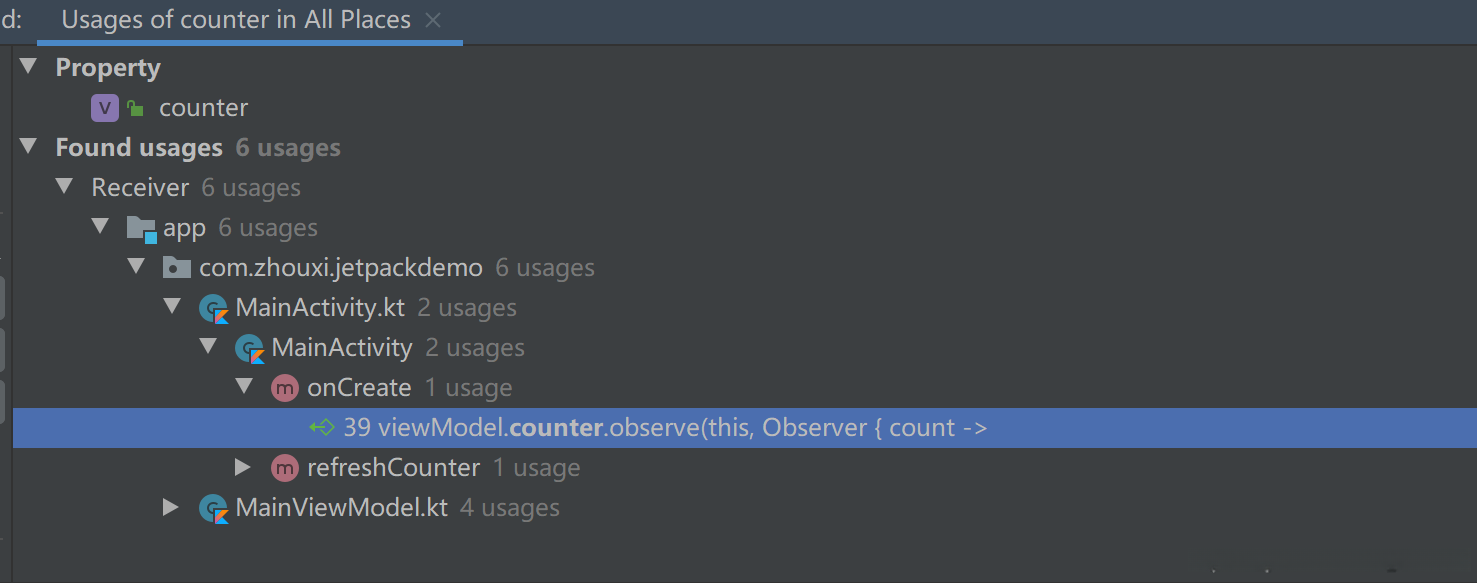Click the green read-usage arrow icon
This screenshot has height=583, width=1477.
[322, 428]
